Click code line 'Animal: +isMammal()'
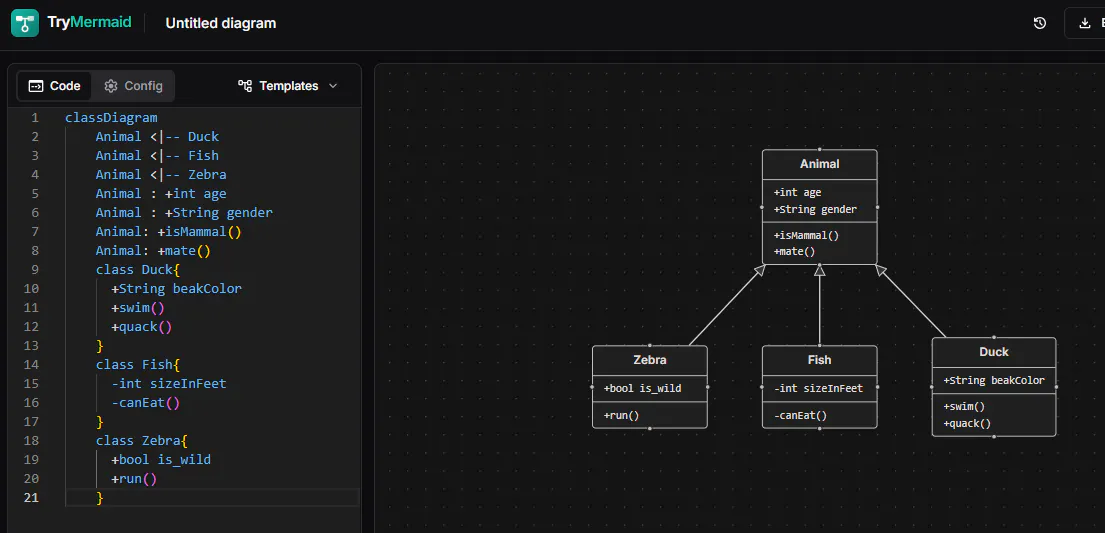This screenshot has width=1105, height=533. [168, 232]
